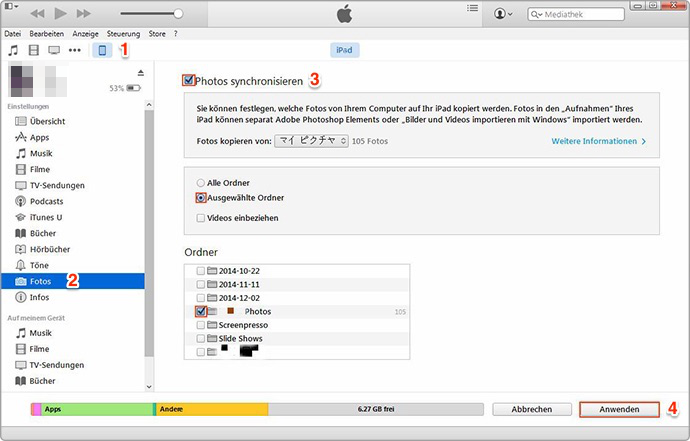The image size is (690, 441).
Task: Select Fotos in sidebar
Action: click(x=73, y=281)
